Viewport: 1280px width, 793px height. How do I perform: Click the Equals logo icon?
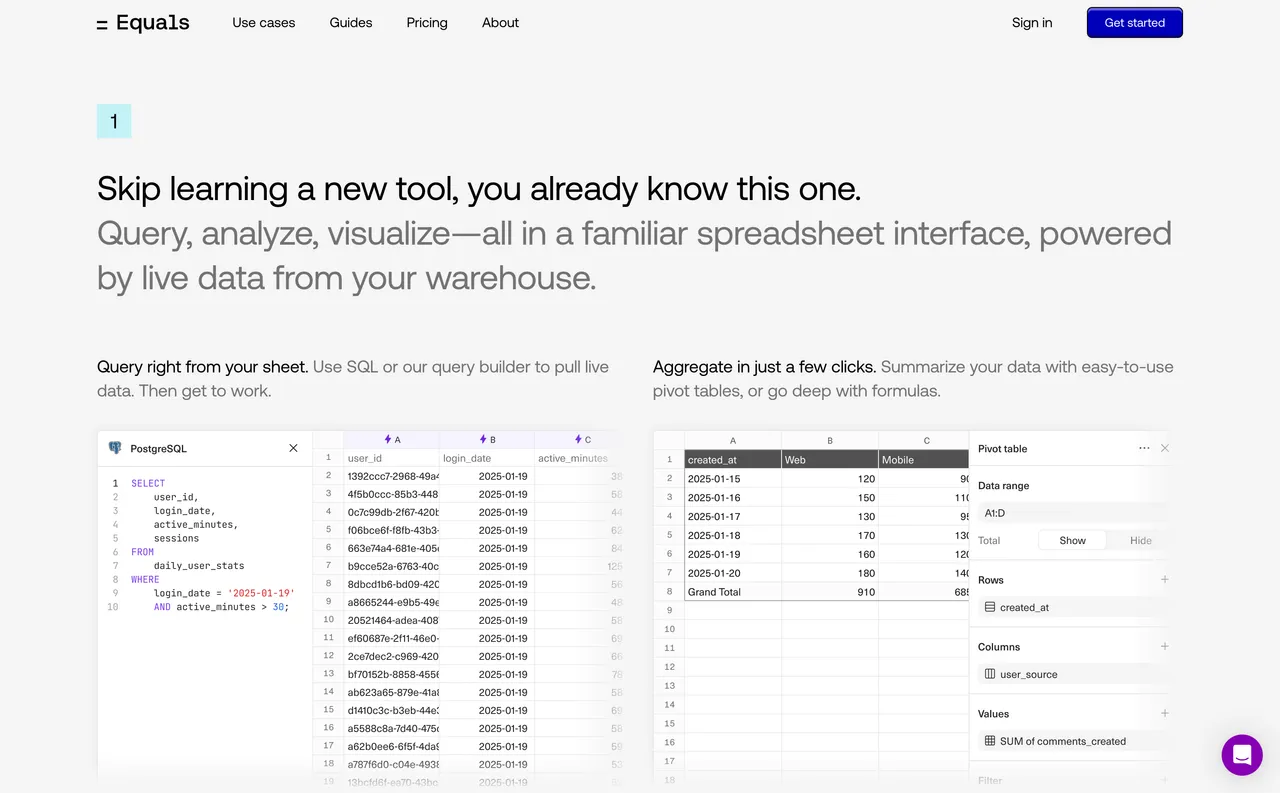click(x=101, y=22)
